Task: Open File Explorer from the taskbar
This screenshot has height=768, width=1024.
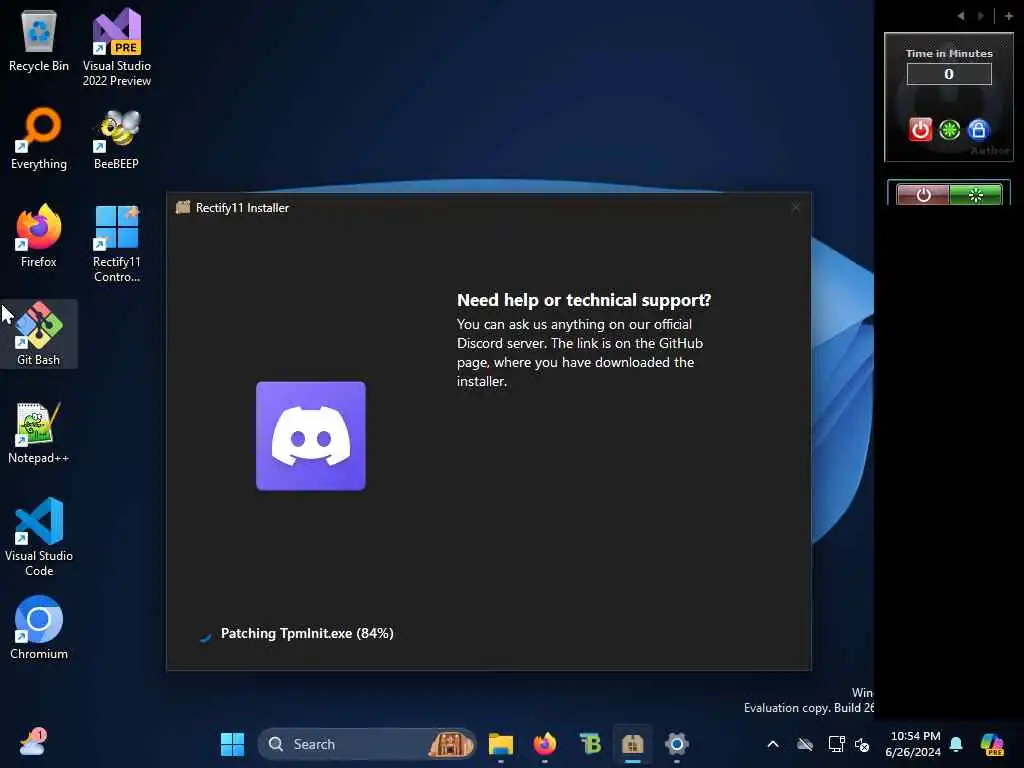Action: coord(501,744)
